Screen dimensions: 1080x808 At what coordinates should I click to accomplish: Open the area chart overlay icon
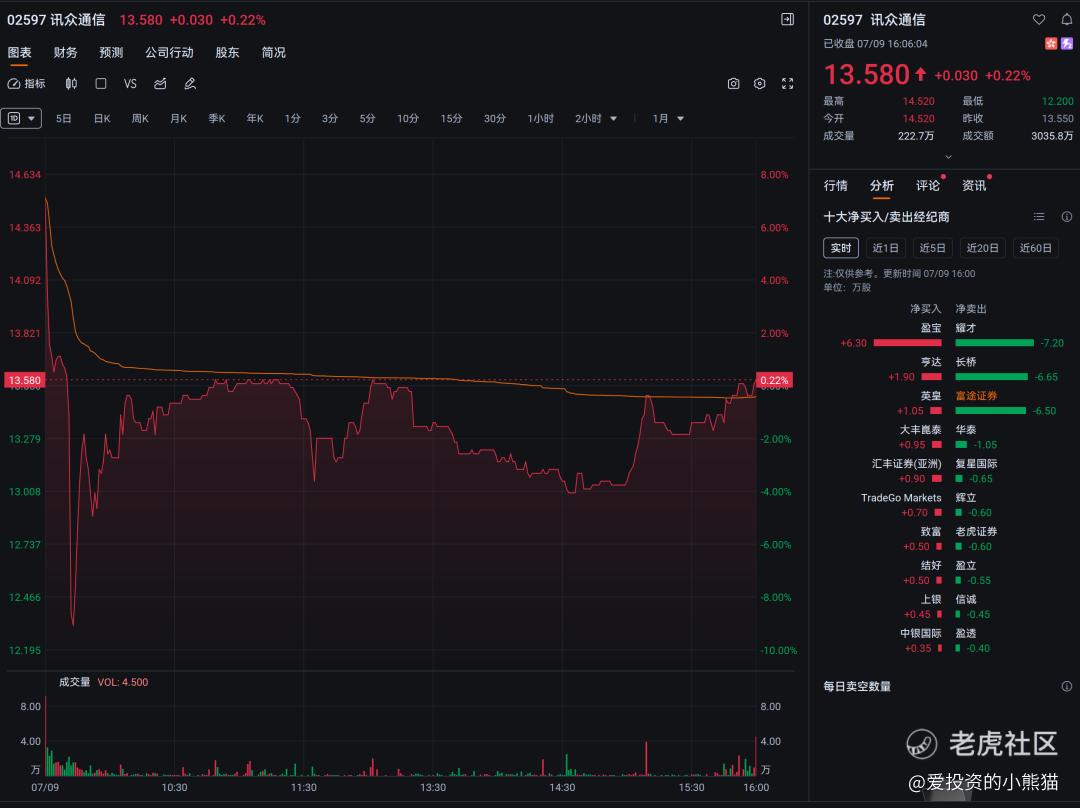(x=160, y=84)
